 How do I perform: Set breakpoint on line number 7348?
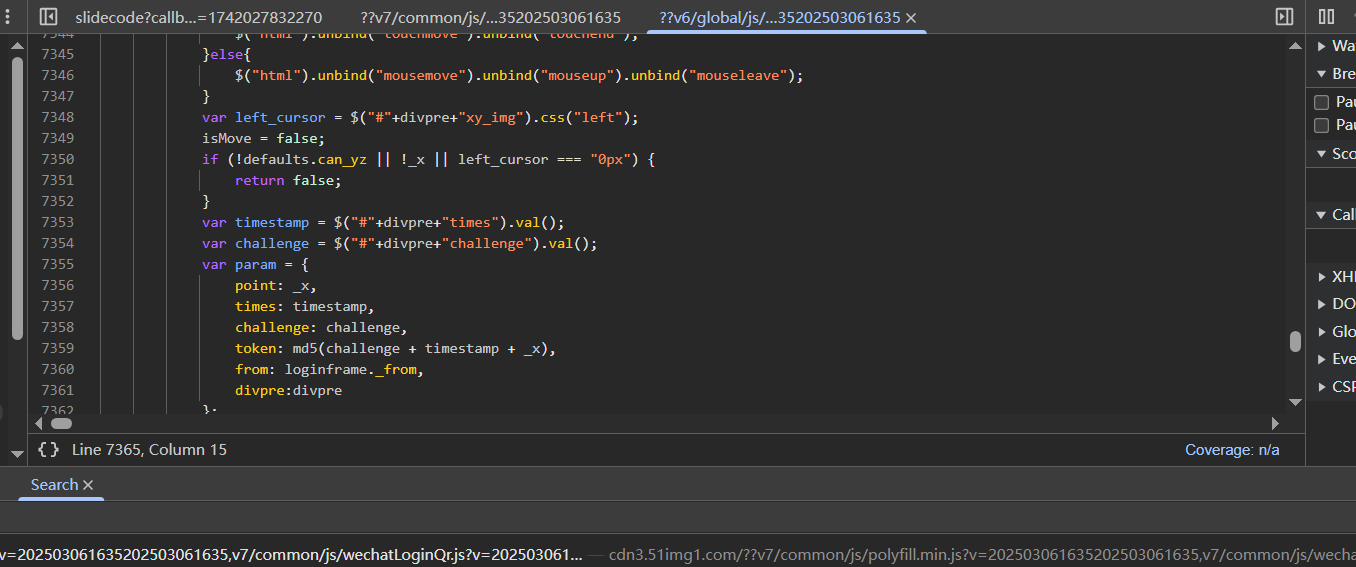click(57, 117)
